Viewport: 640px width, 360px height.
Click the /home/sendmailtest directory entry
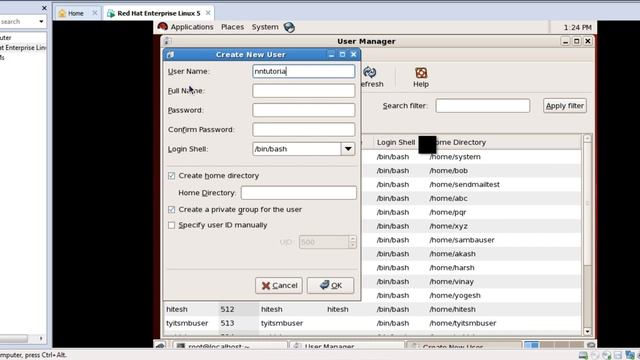tap(464, 184)
